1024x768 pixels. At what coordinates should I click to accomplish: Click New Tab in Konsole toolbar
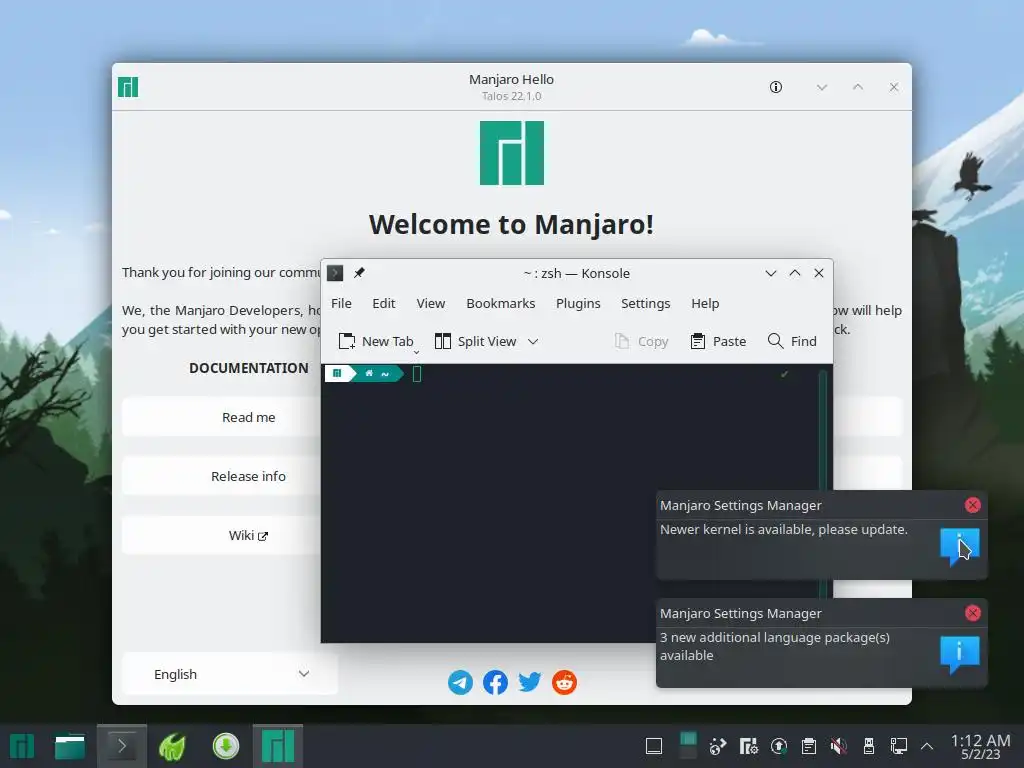376,342
